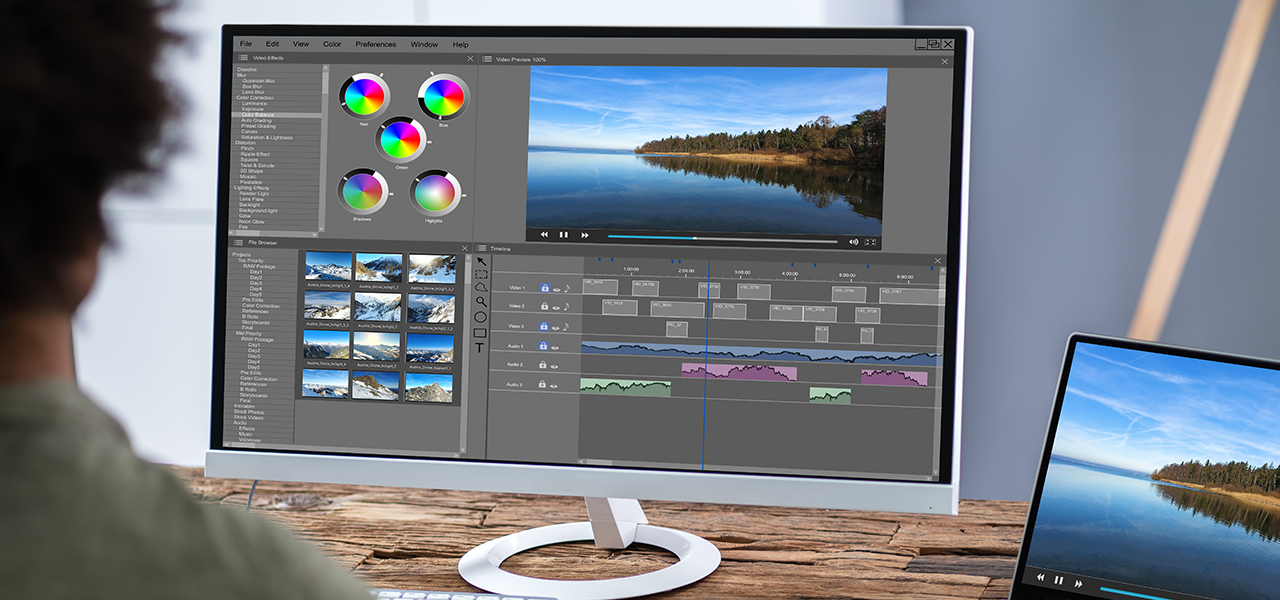Open the View menu
The width and height of the screenshot is (1280, 600).
(301, 44)
